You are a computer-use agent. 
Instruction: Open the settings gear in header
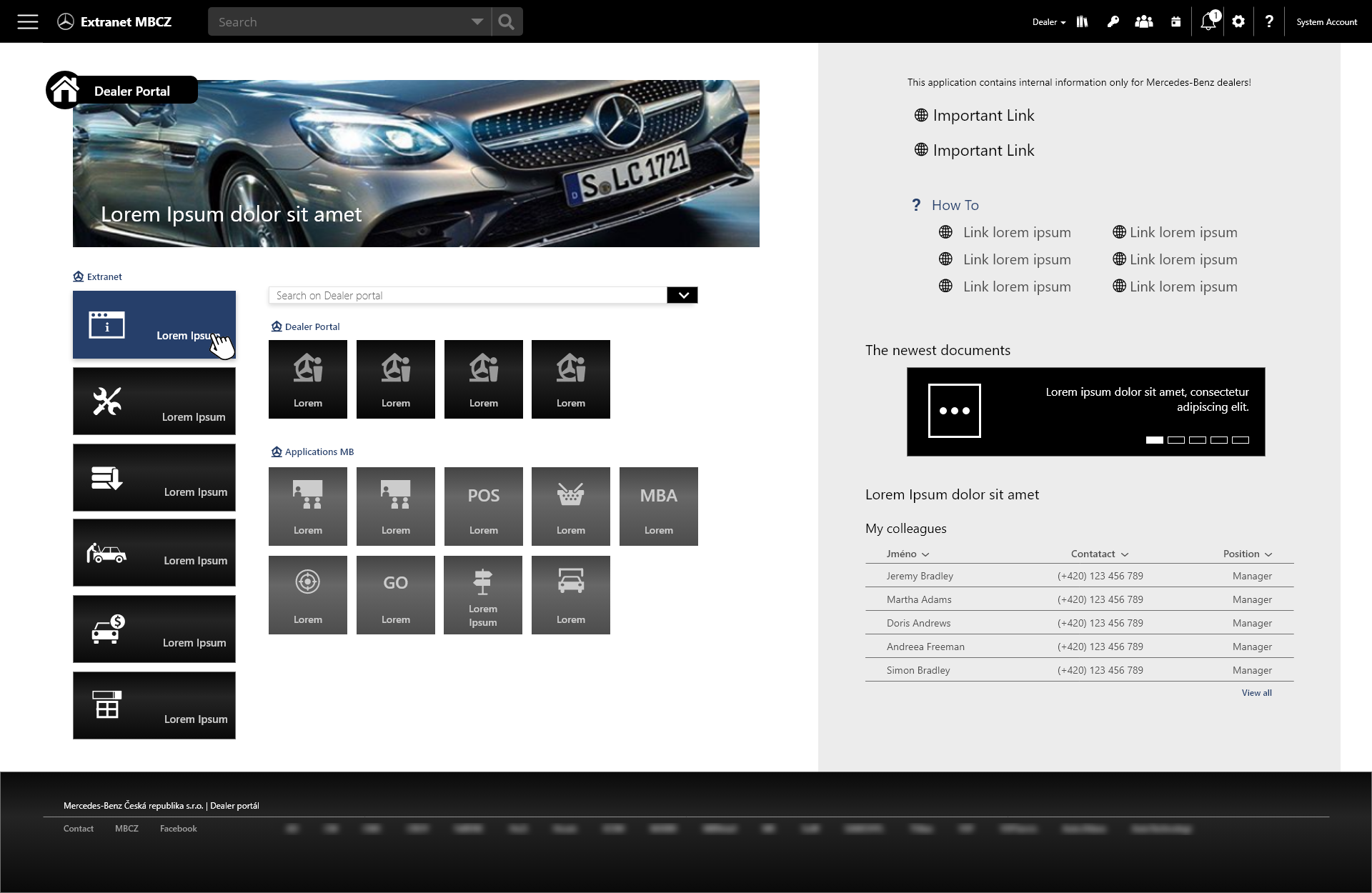[x=1238, y=21]
